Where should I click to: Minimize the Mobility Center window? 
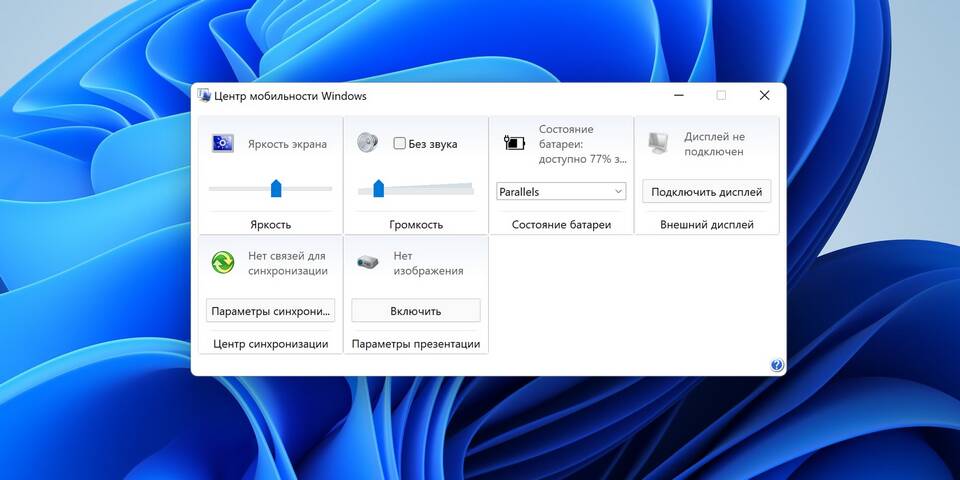(679, 96)
